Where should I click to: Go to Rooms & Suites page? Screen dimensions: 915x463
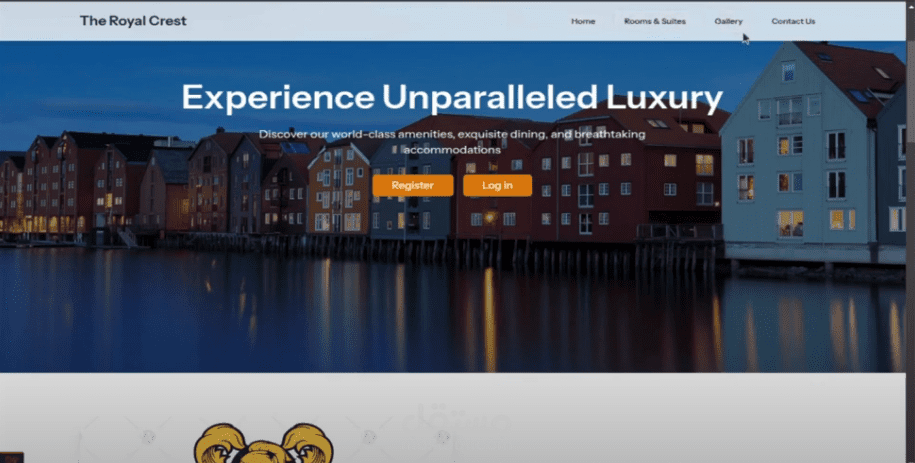click(x=655, y=21)
